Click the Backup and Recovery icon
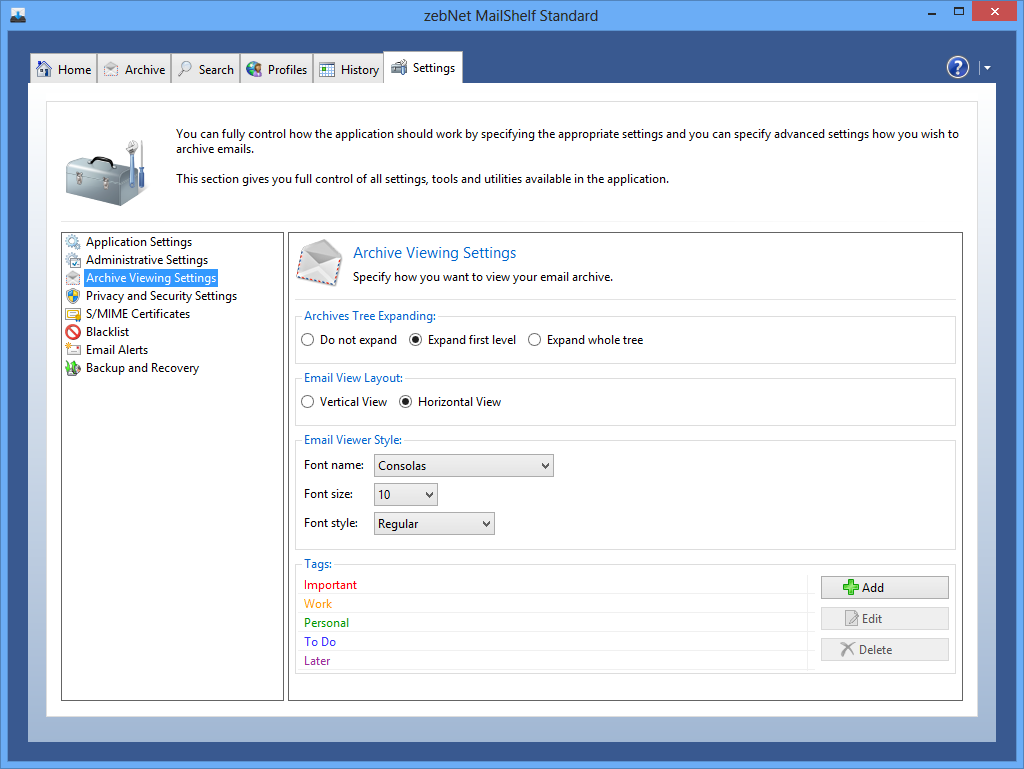The width and height of the screenshot is (1024, 769). tap(73, 368)
